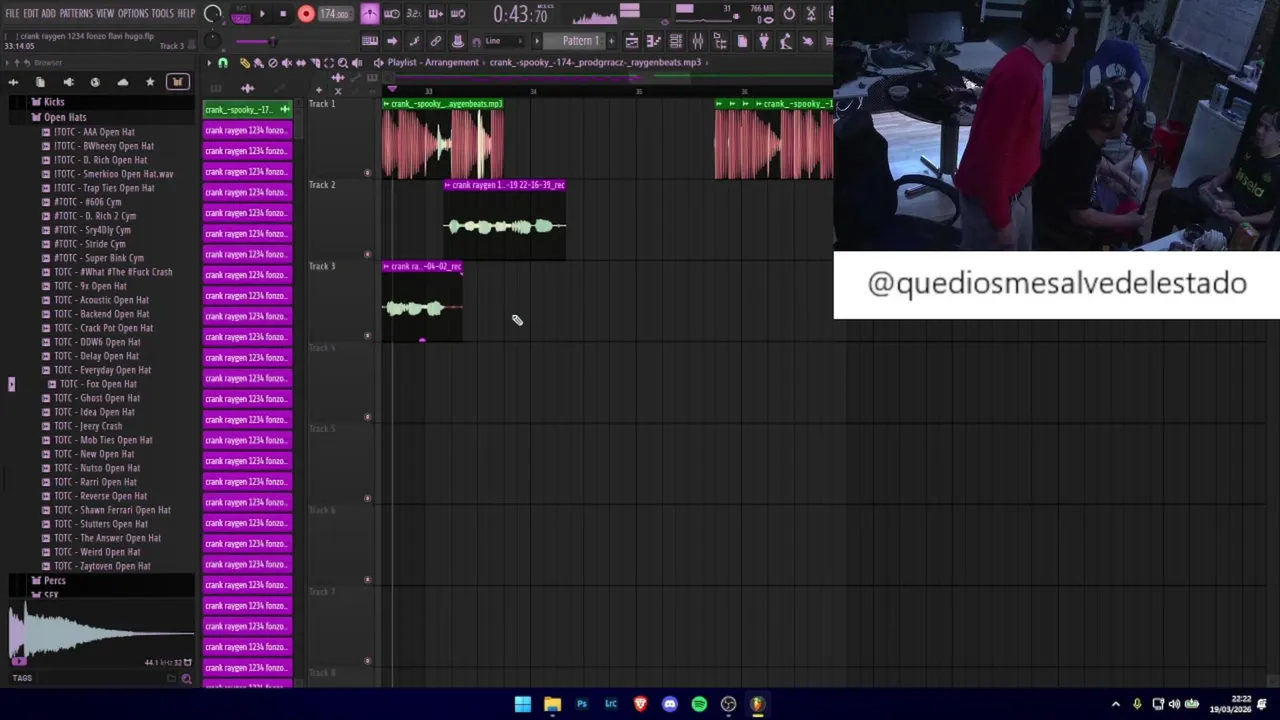This screenshot has width=1280, height=720.
Task: Click the audio clip on Track 3
Action: (x=422, y=301)
